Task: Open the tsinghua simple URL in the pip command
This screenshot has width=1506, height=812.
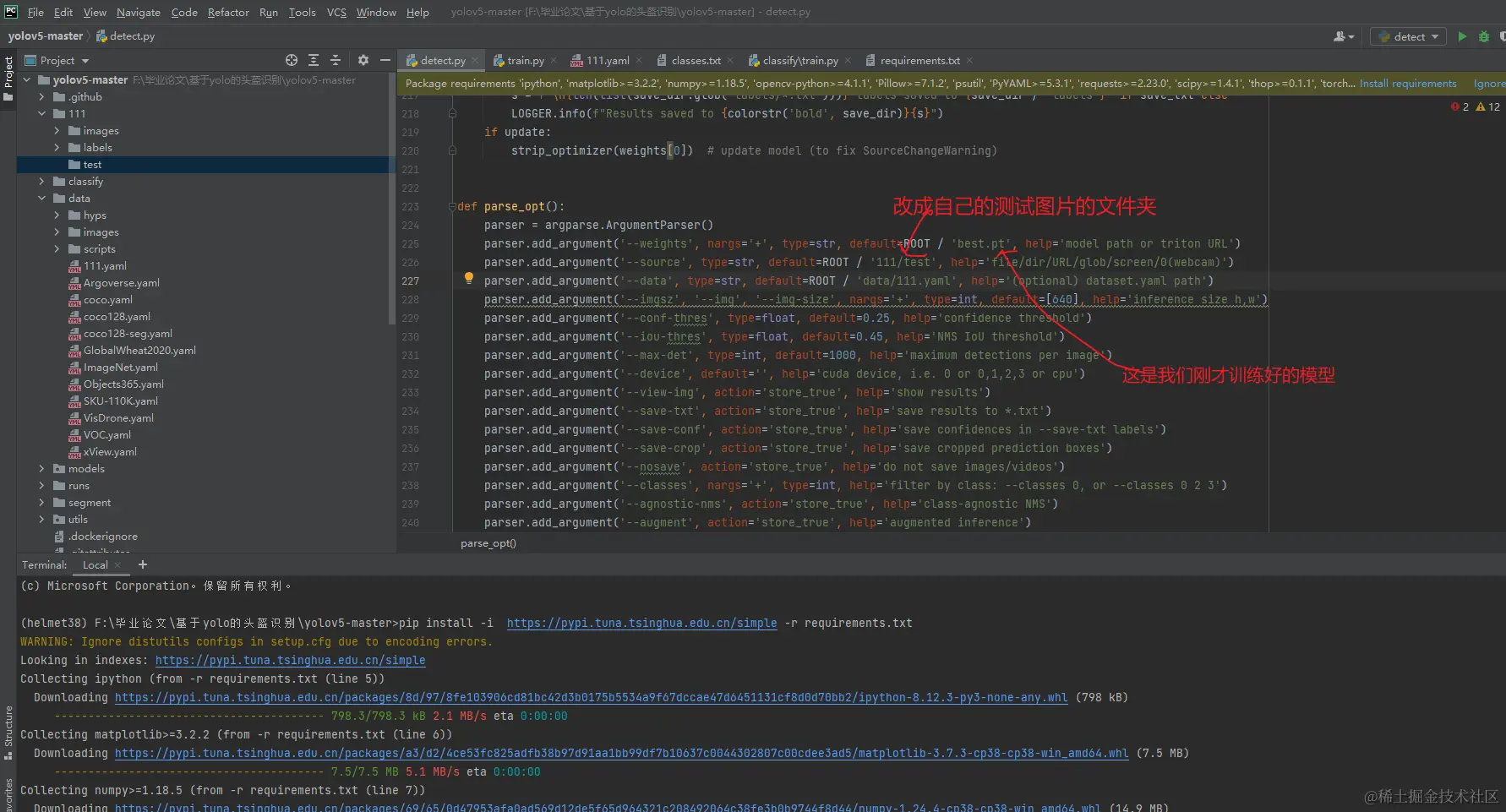Action: [x=641, y=624]
